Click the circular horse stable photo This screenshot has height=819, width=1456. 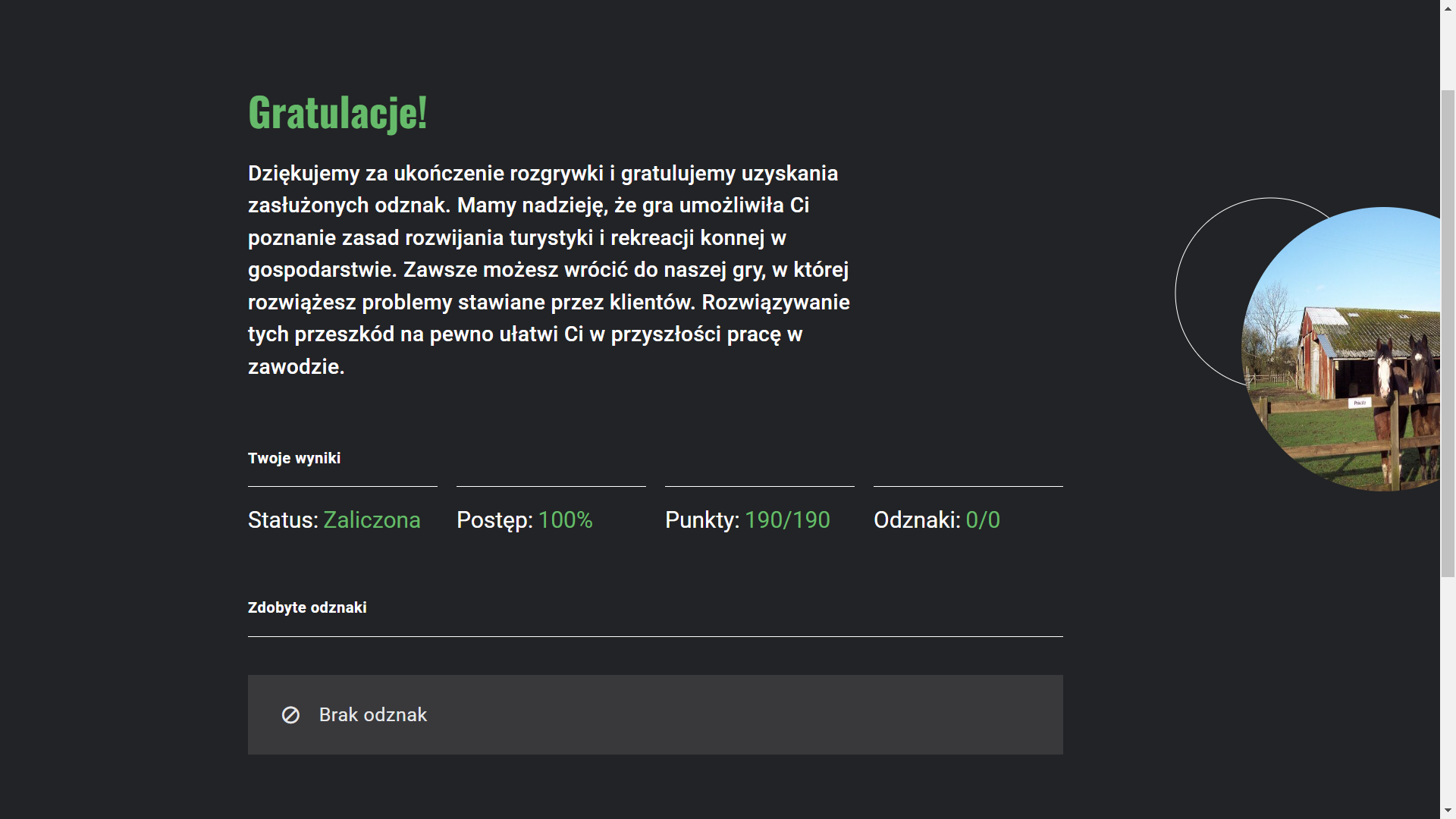(1341, 349)
